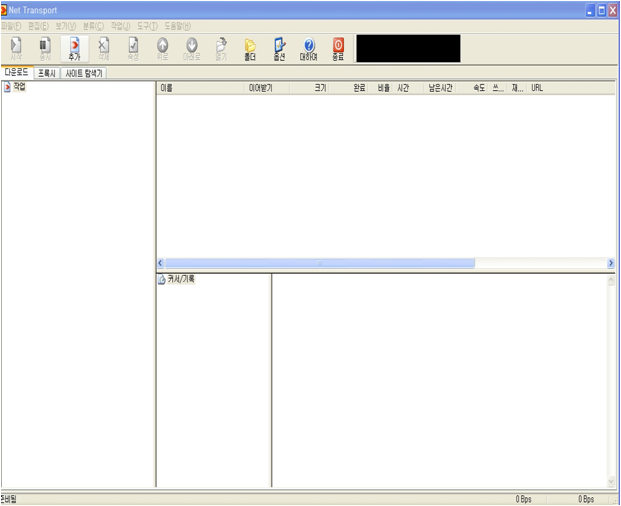Screen dimensions: 621x506
Task: Click the red 종료 (Exit) icon
Action: pos(338,49)
